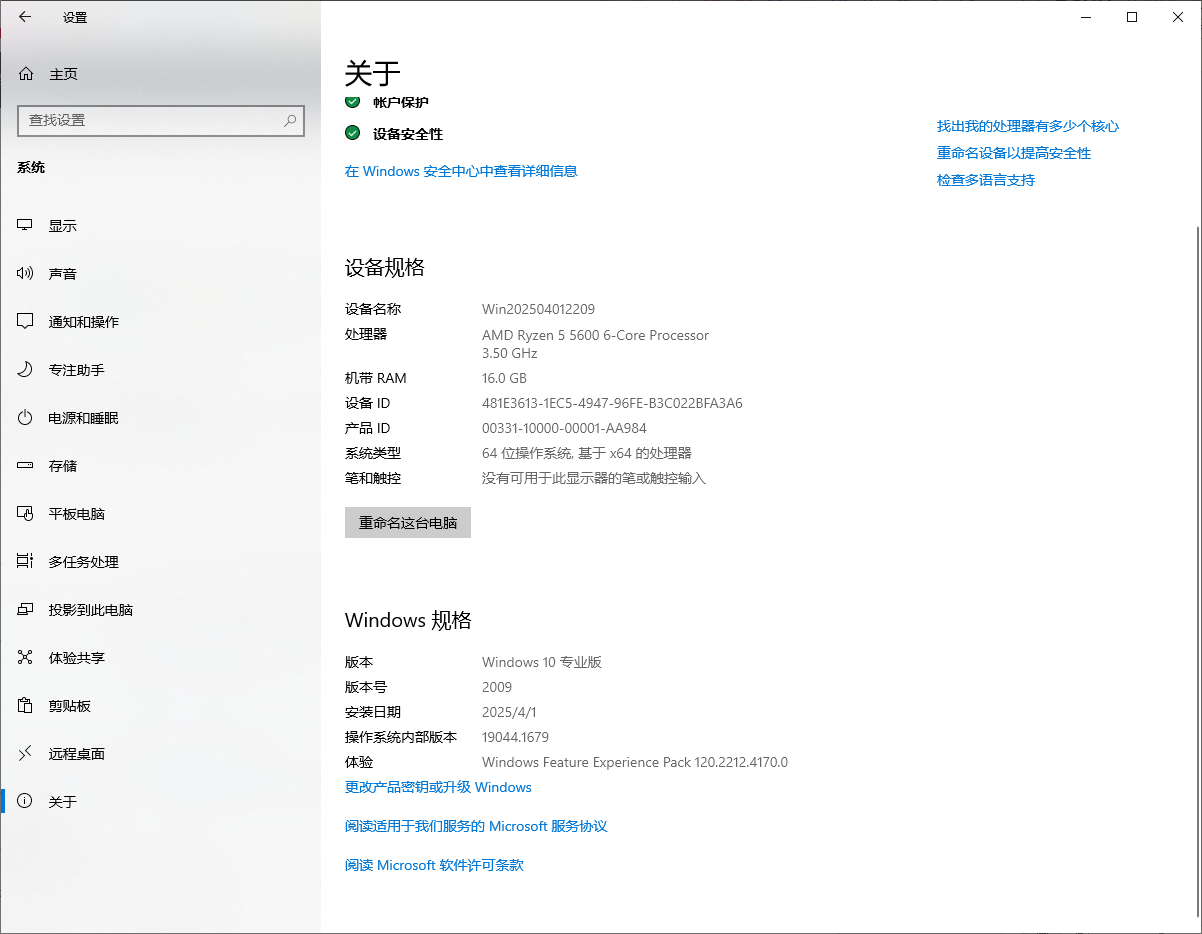Click the Windows 规格 heading
The height and width of the screenshot is (934, 1202).
(408, 620)
